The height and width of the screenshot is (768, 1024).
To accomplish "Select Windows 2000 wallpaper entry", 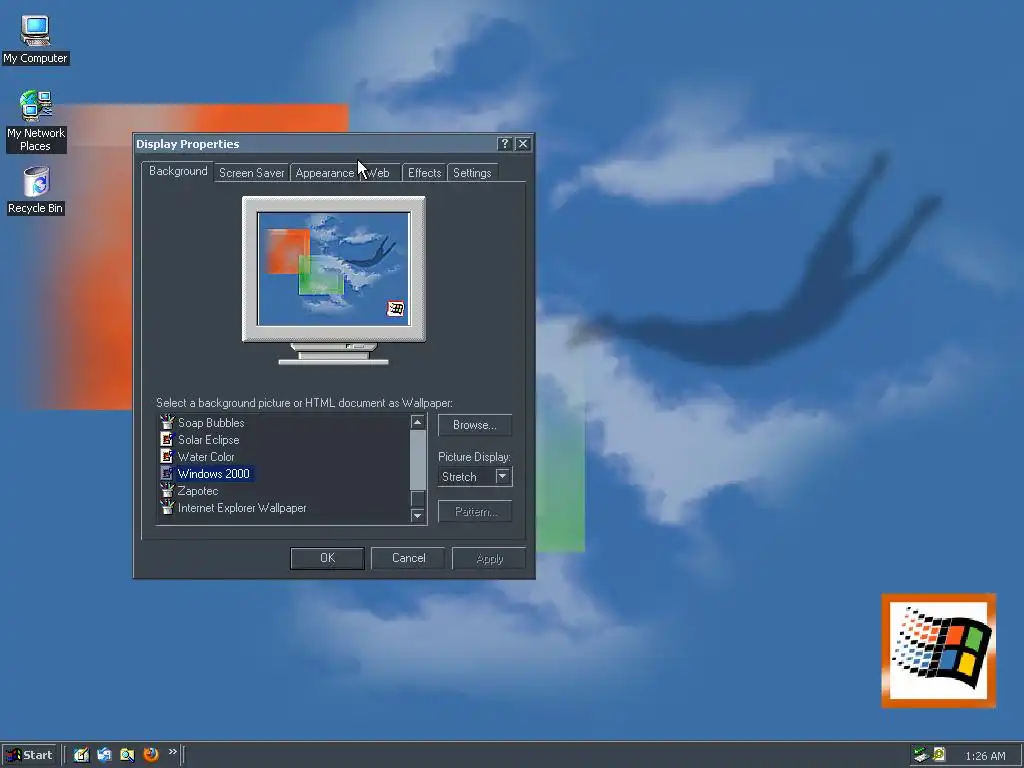I will [x=214, y=473].
